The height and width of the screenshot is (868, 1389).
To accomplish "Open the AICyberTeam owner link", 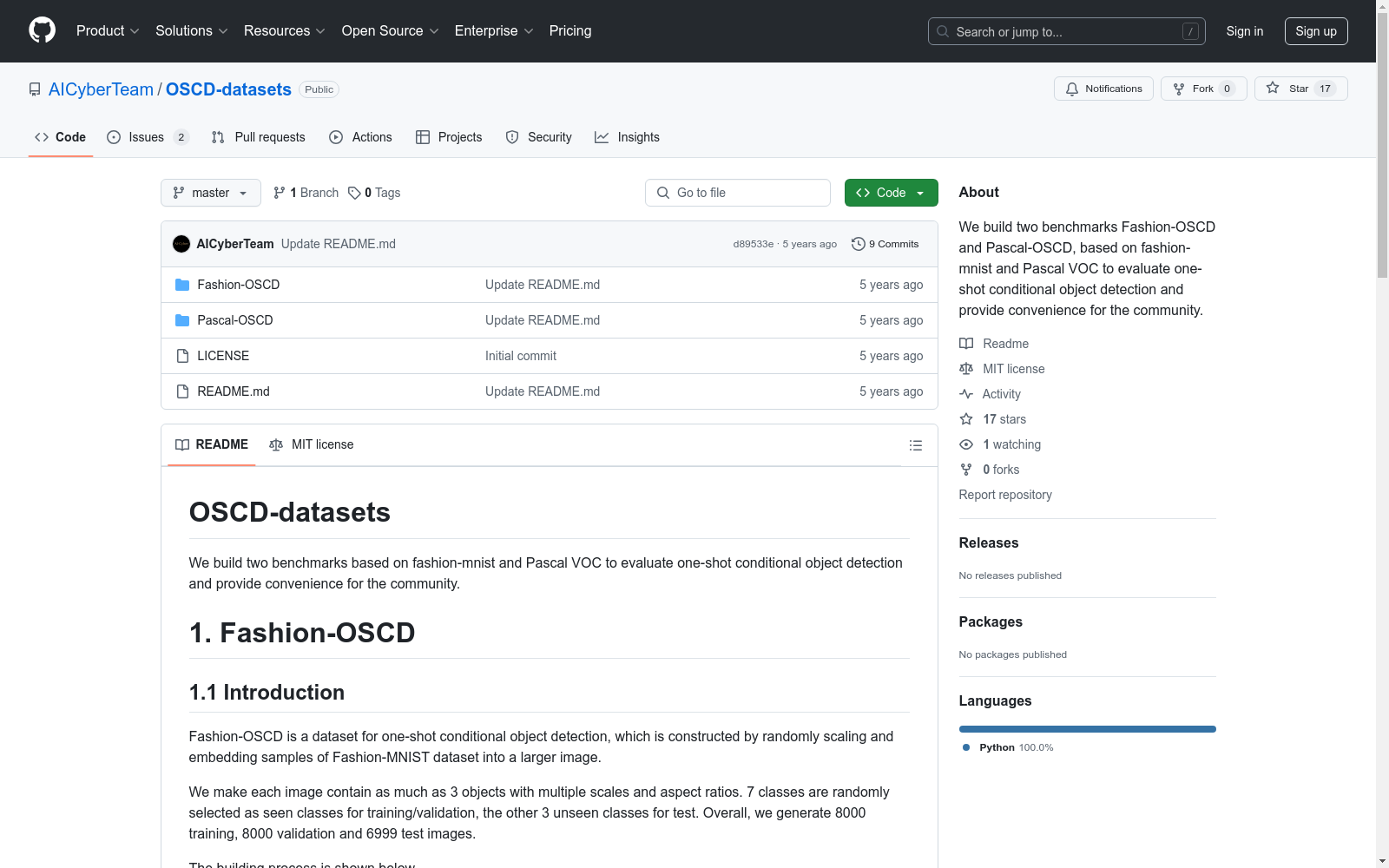I will (101, 89).
